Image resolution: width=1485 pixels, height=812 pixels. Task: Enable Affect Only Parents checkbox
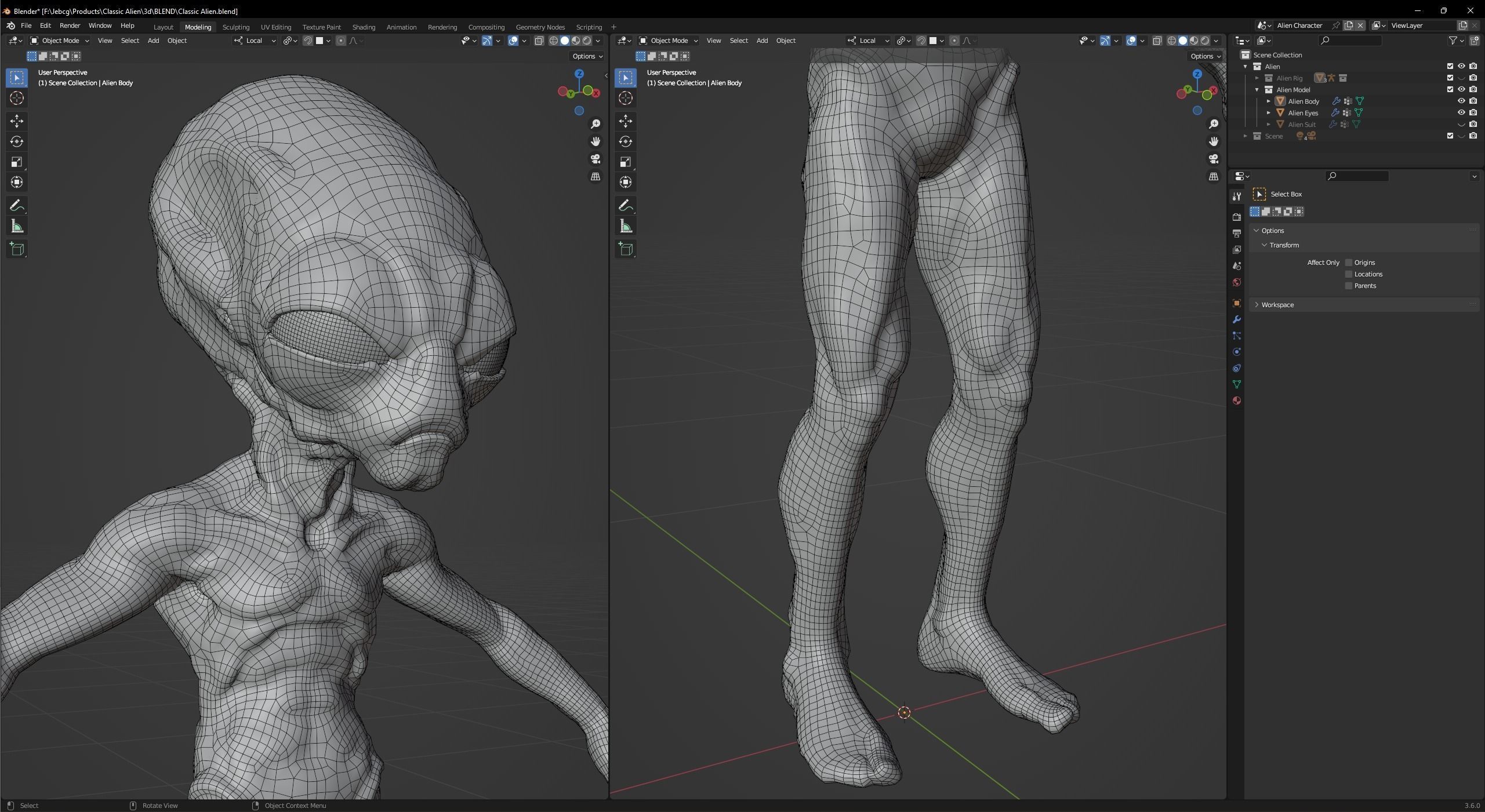pyautogui.click(x=1349, y=286)
